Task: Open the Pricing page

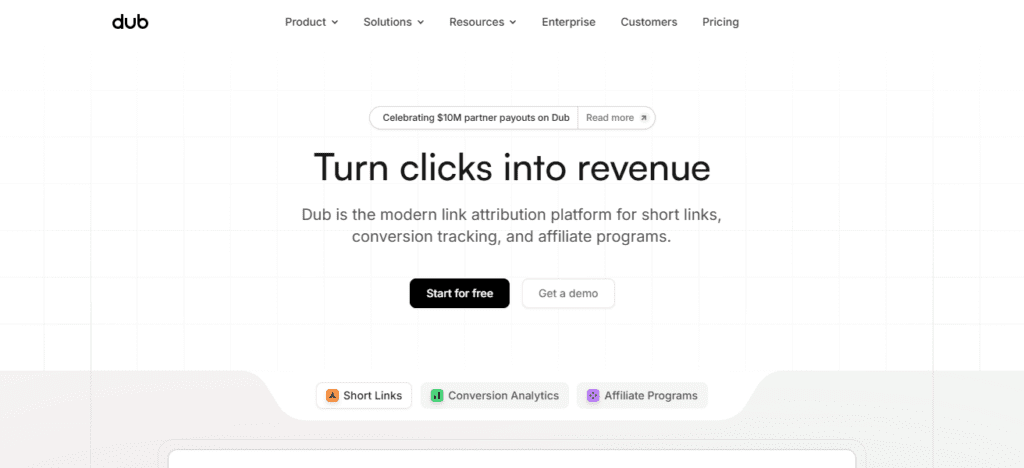Action: 720,22
